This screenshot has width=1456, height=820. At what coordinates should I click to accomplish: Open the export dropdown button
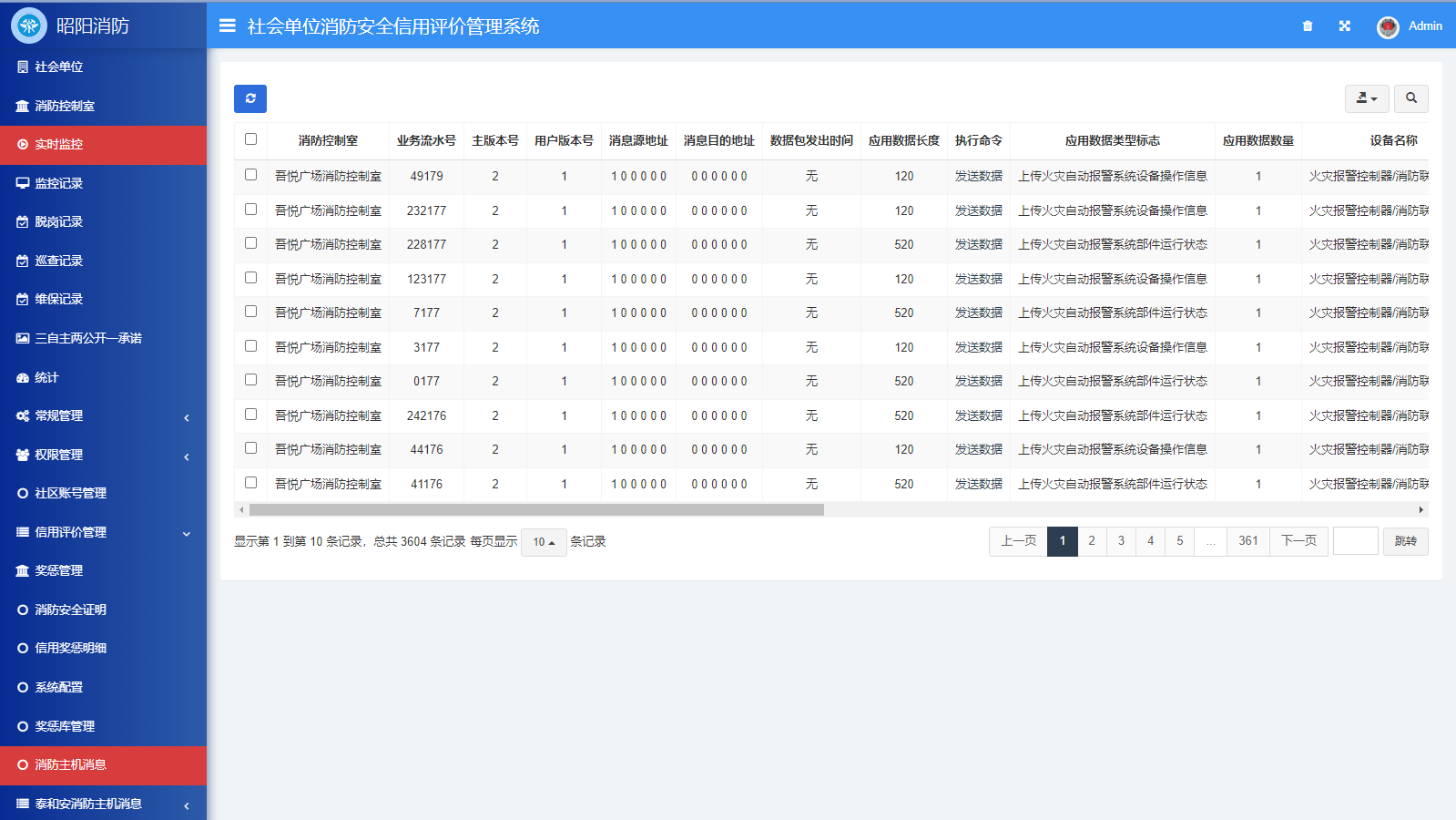pyautogui.click(x=1367, y=98)
